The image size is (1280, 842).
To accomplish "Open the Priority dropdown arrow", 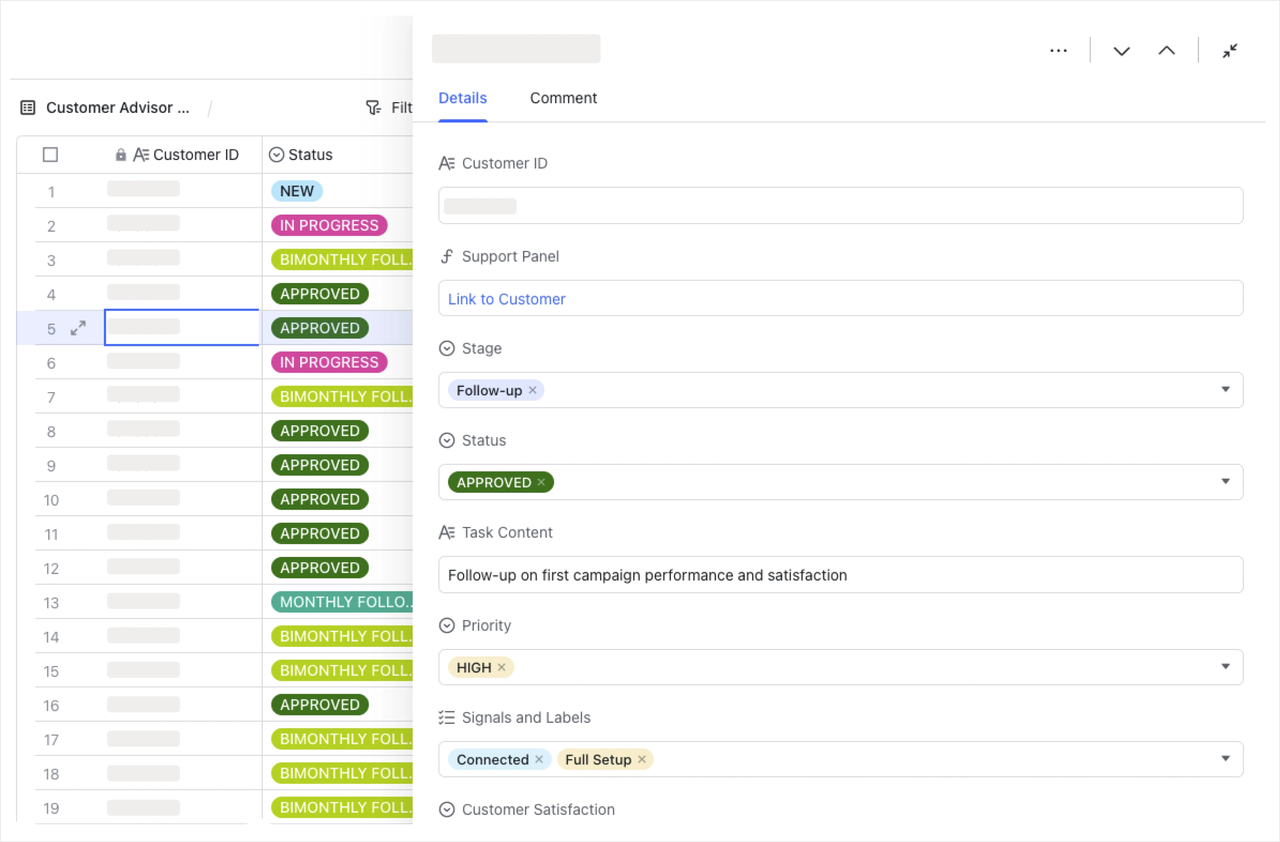I will 1225,667.
